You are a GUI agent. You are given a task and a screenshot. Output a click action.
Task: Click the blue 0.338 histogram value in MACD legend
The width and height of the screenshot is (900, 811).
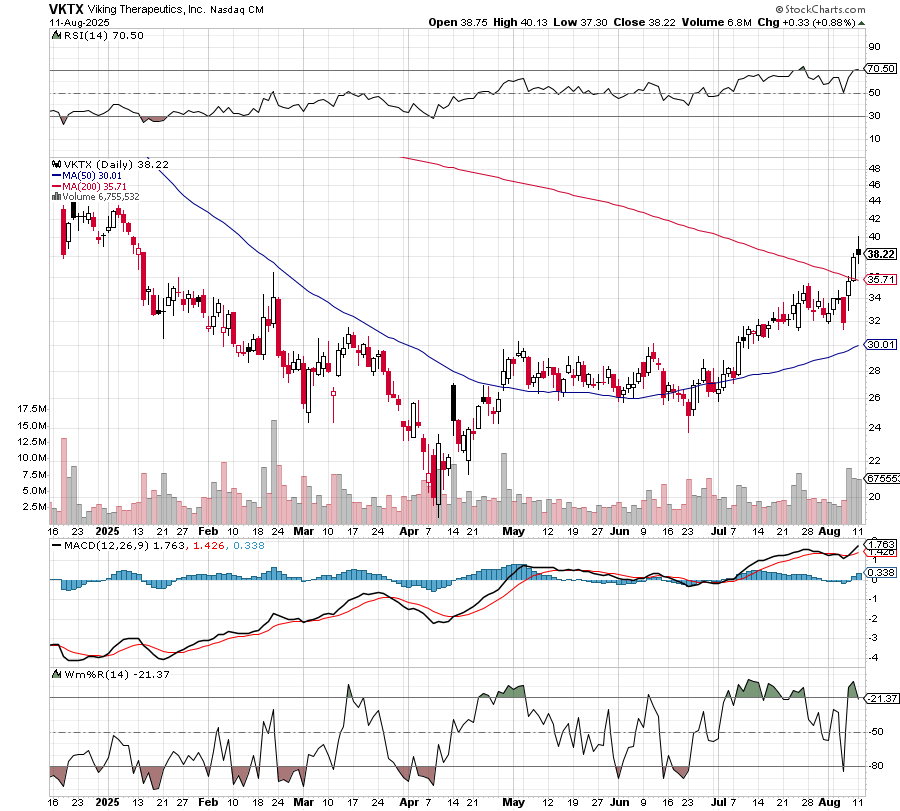pyautogui.click(x=249, y=545)
